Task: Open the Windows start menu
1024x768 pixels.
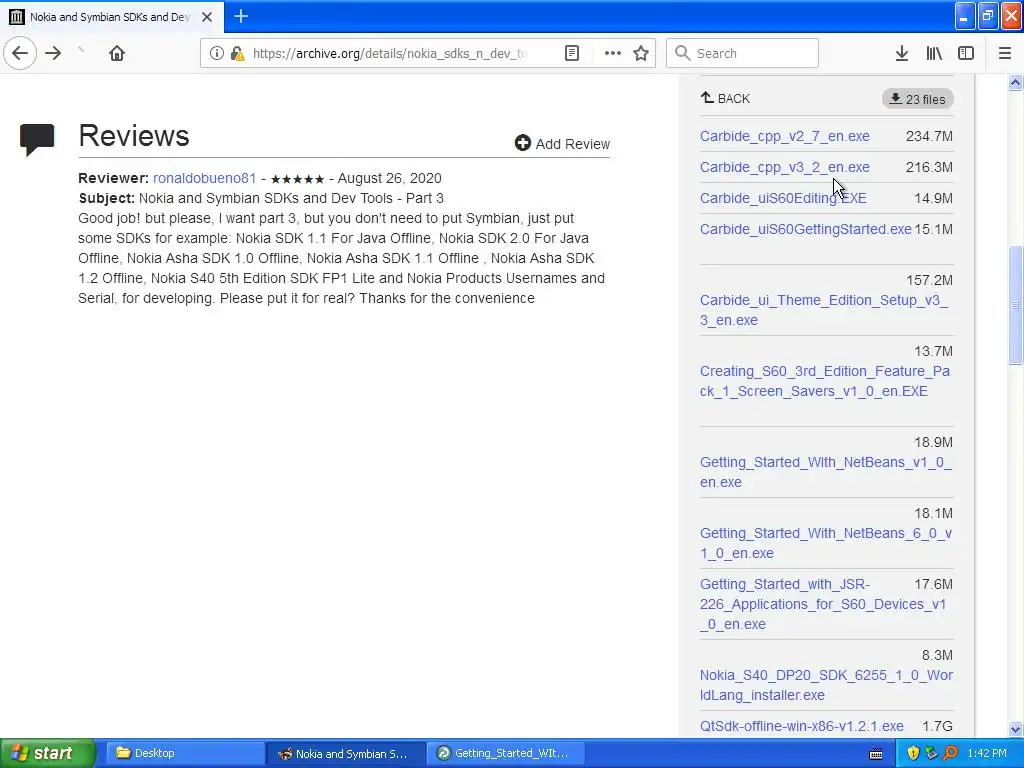Action: tap(48, 753)
